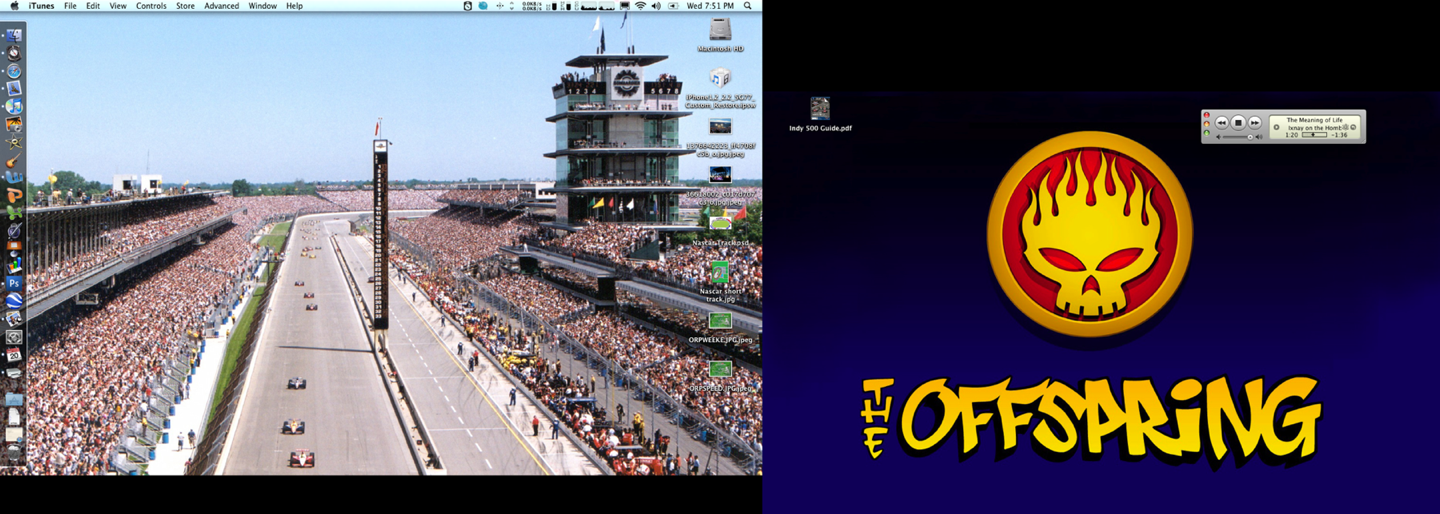The height and width of the screenshot is (514, 1440).
Task: Click the Time Machine menu bar icon
Action: click(x=467, y=6)
